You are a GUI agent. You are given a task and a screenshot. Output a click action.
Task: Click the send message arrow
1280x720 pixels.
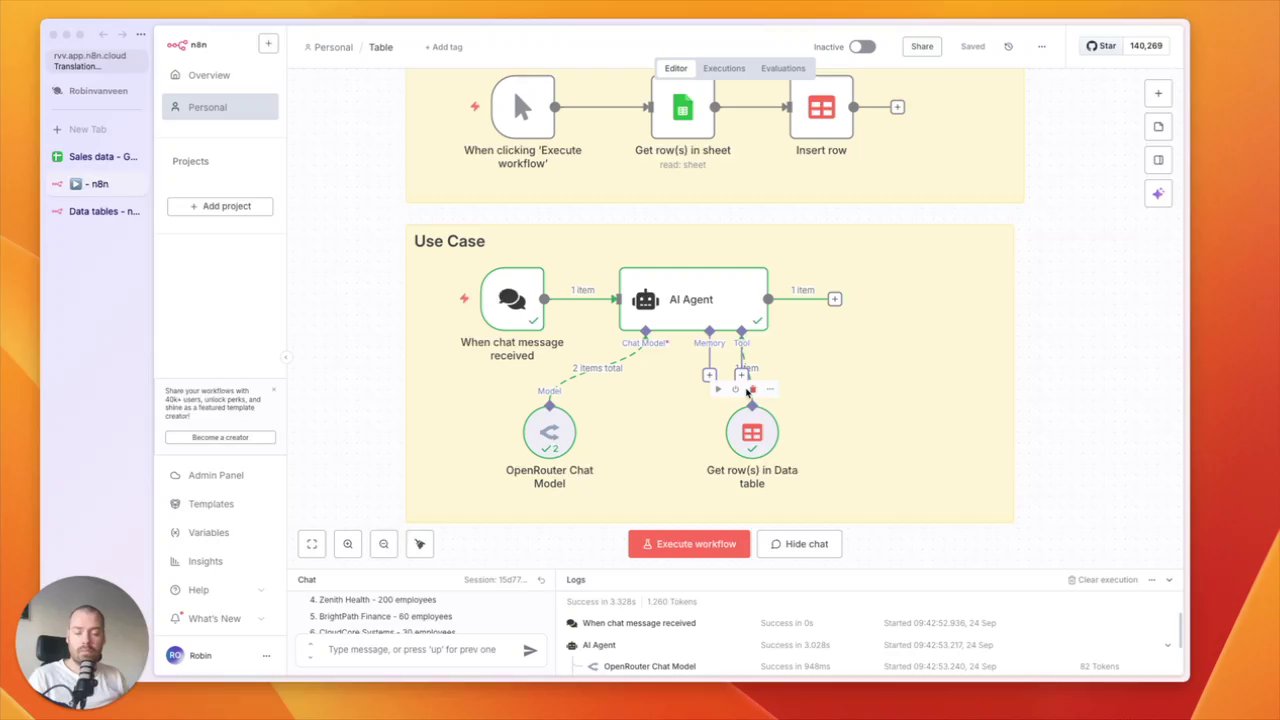[x=530, y=650]
